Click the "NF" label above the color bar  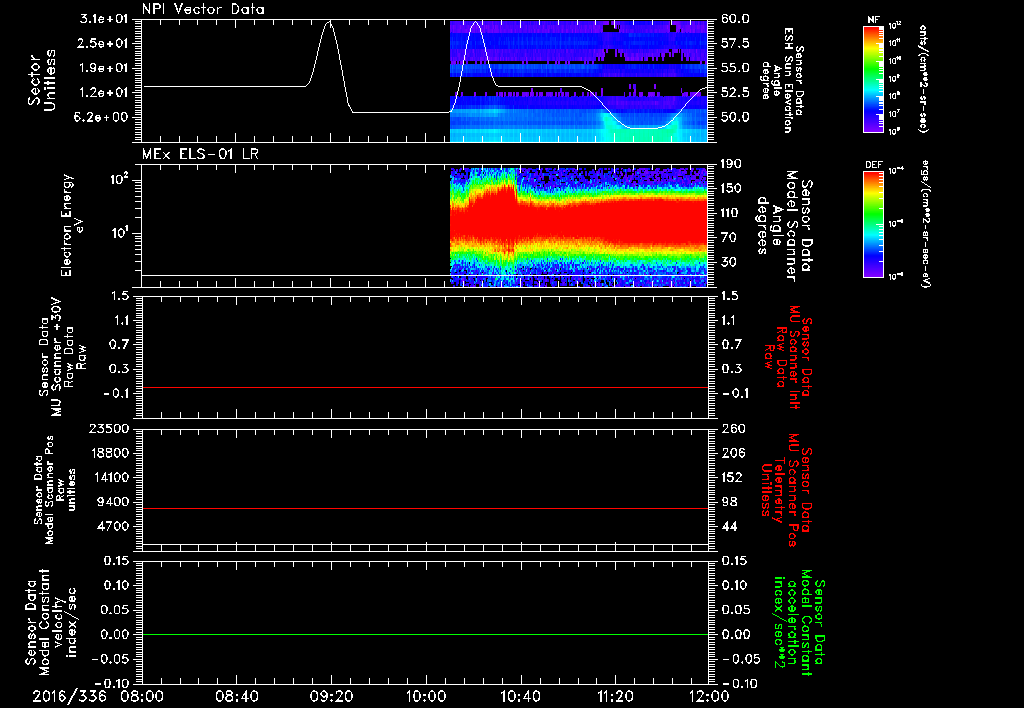point(874,20)
